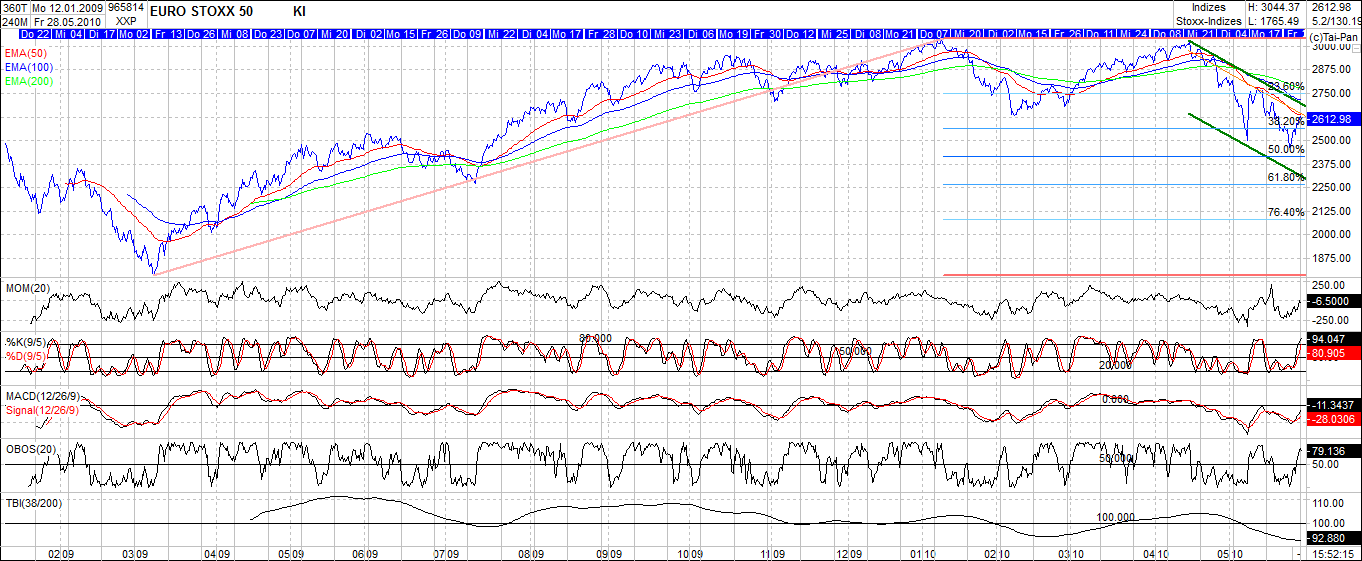This screenshot has width=1362, height=561.
Task: Click the Signal(12/26/9) label
Action: [x=42, y=410]
